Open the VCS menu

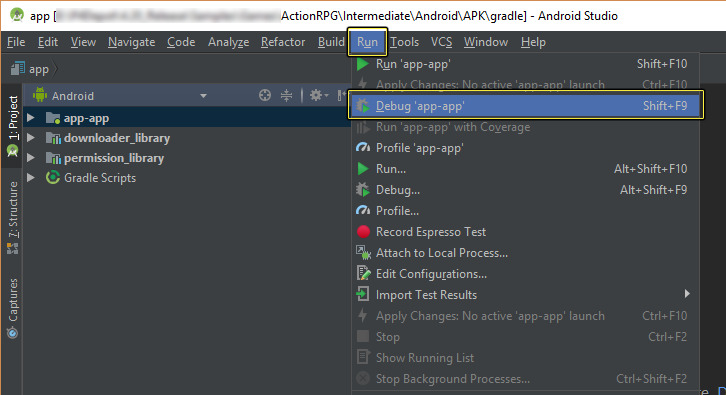[441, 42]
